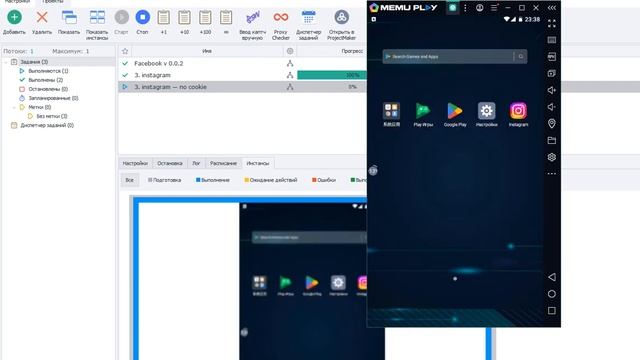Viewport: 640px width, 360px height.
Task: Collapse the Метки (0) tree node
Action: 14,107
